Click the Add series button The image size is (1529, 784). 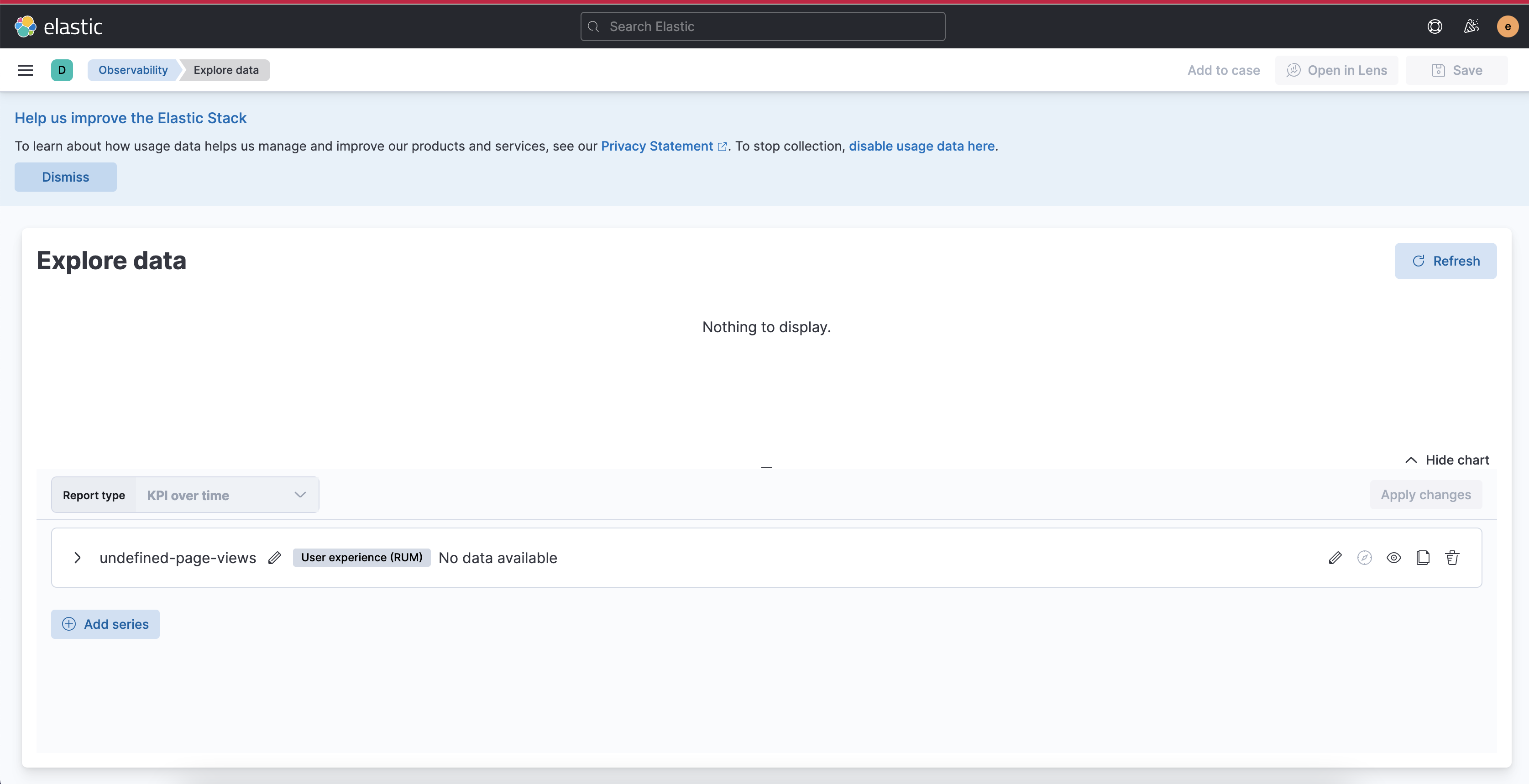(105, 624)
